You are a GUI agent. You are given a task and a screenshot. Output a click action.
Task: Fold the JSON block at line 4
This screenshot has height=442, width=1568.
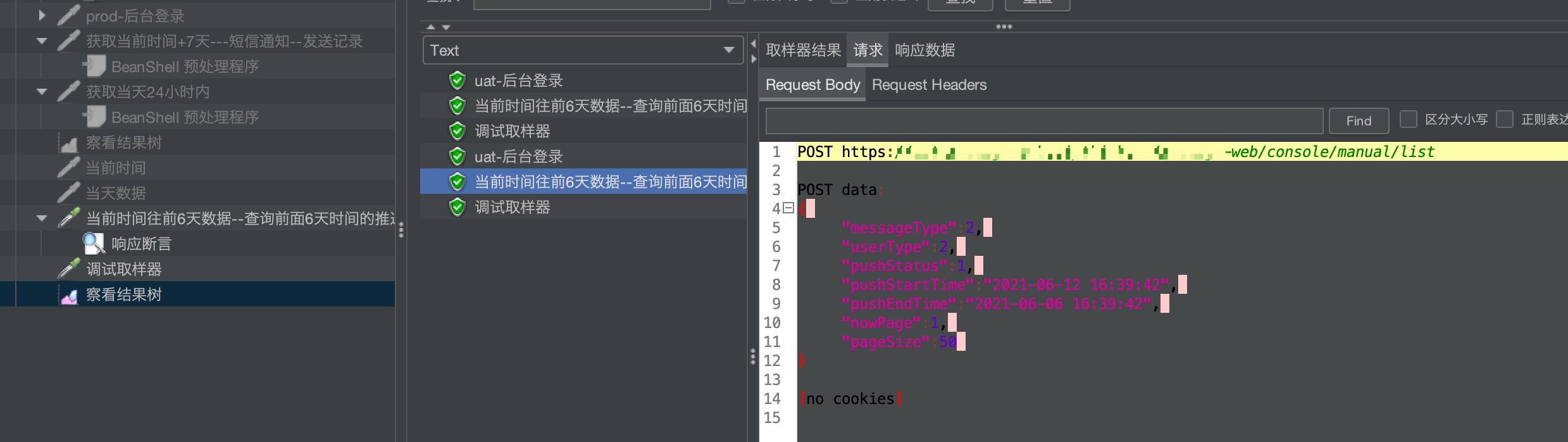[x=788, y=208]
